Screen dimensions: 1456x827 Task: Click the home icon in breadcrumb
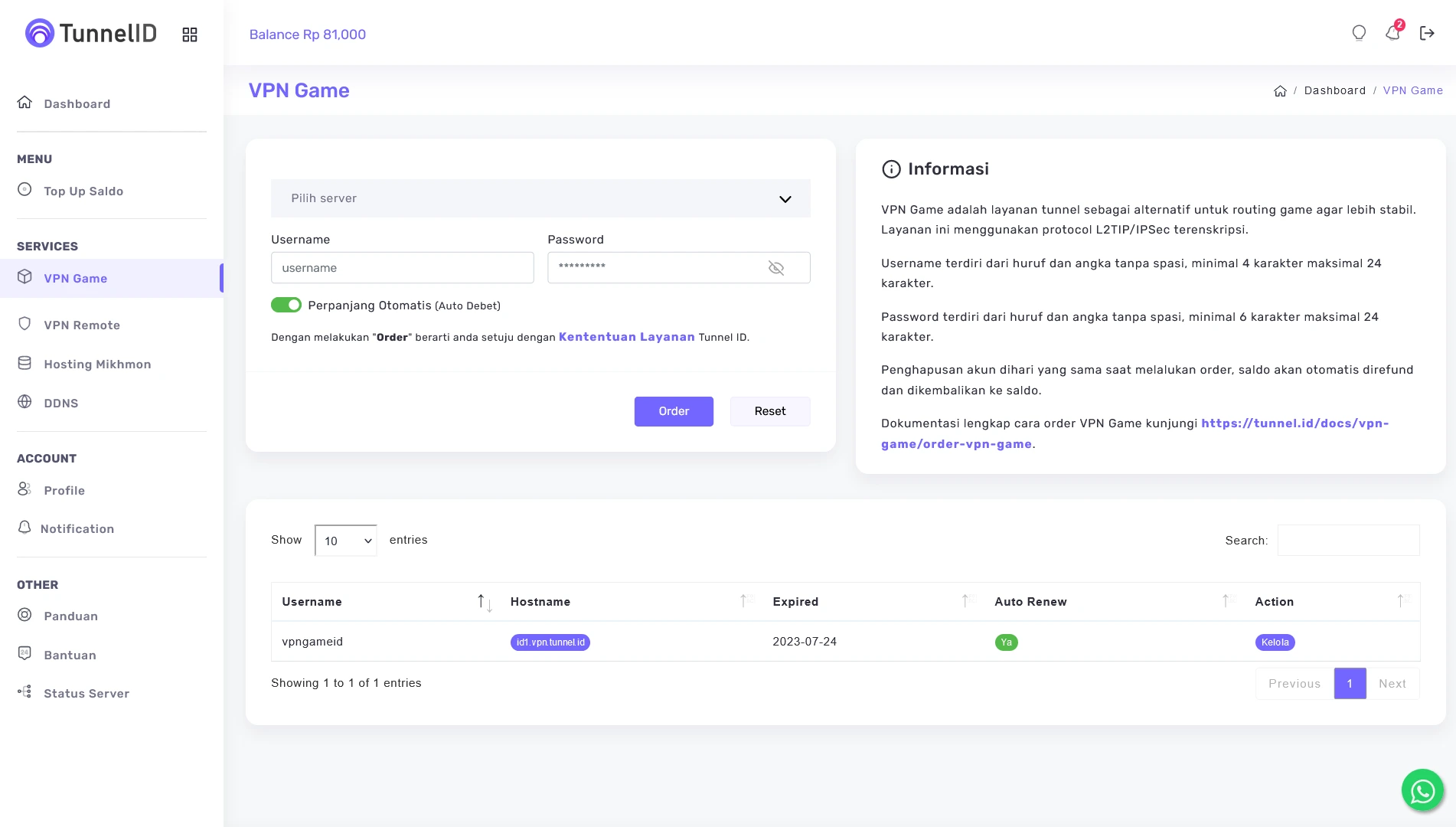point(1280,91)
